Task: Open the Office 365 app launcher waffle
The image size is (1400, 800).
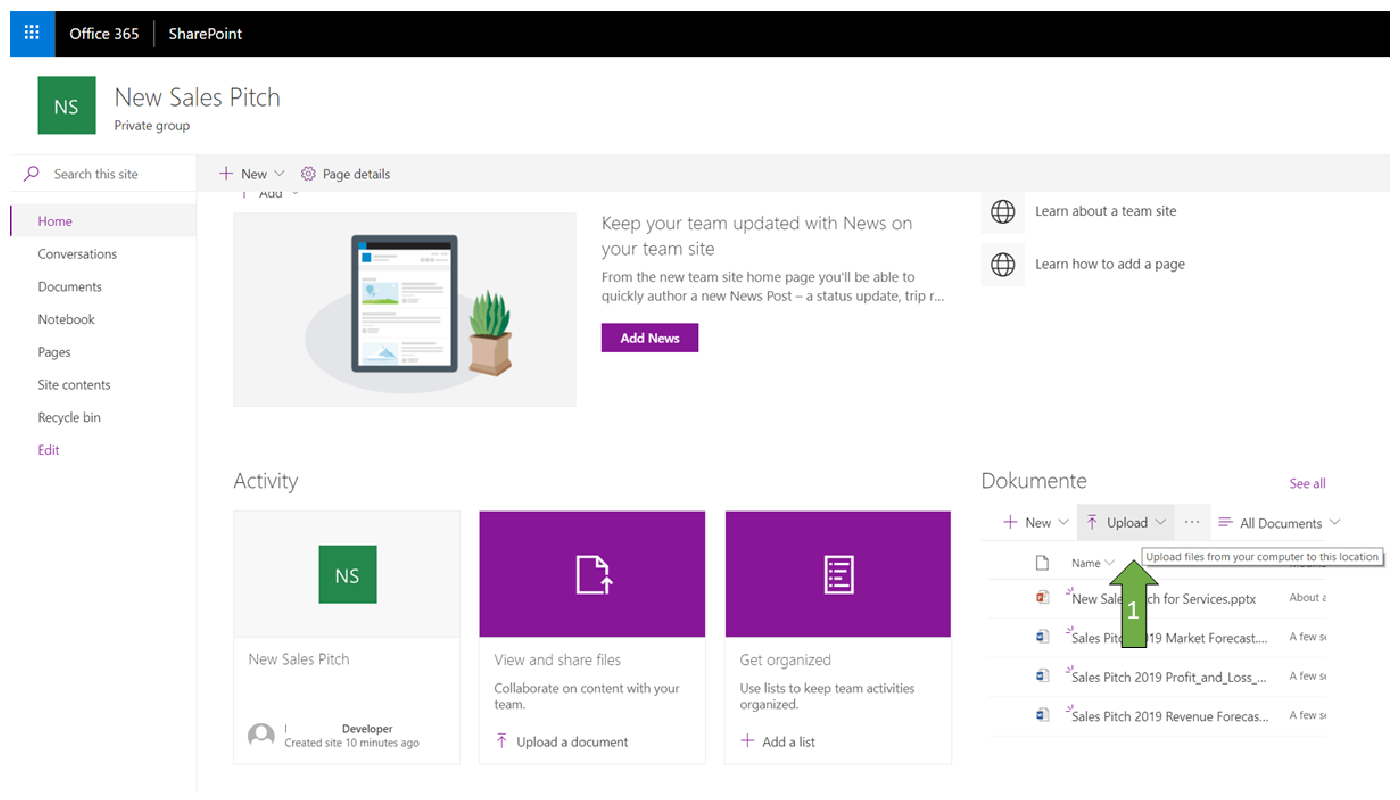Action: tap(31, 33)
